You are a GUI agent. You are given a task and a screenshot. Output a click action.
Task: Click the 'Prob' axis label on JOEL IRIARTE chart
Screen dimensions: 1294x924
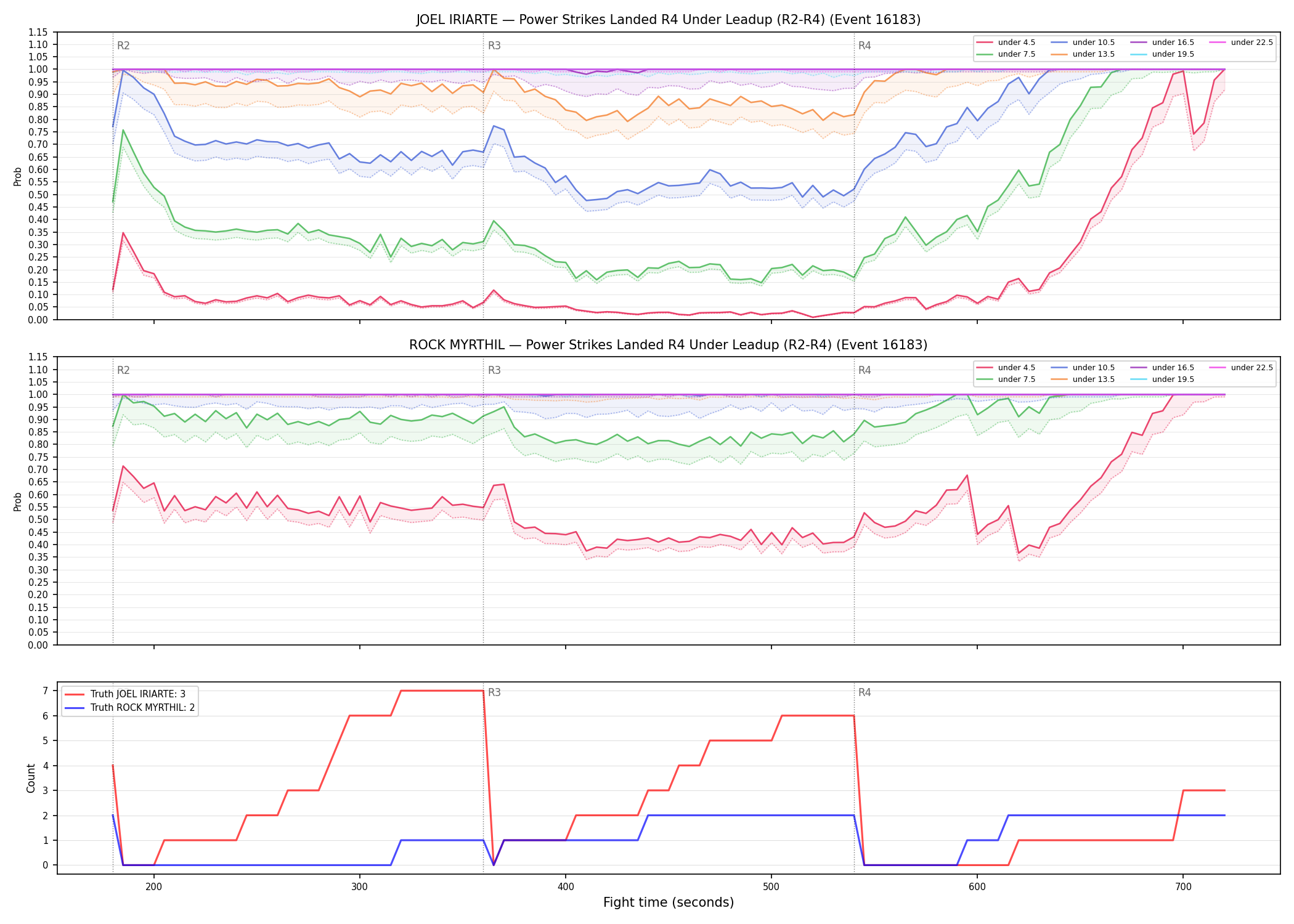tap(18, 176)
